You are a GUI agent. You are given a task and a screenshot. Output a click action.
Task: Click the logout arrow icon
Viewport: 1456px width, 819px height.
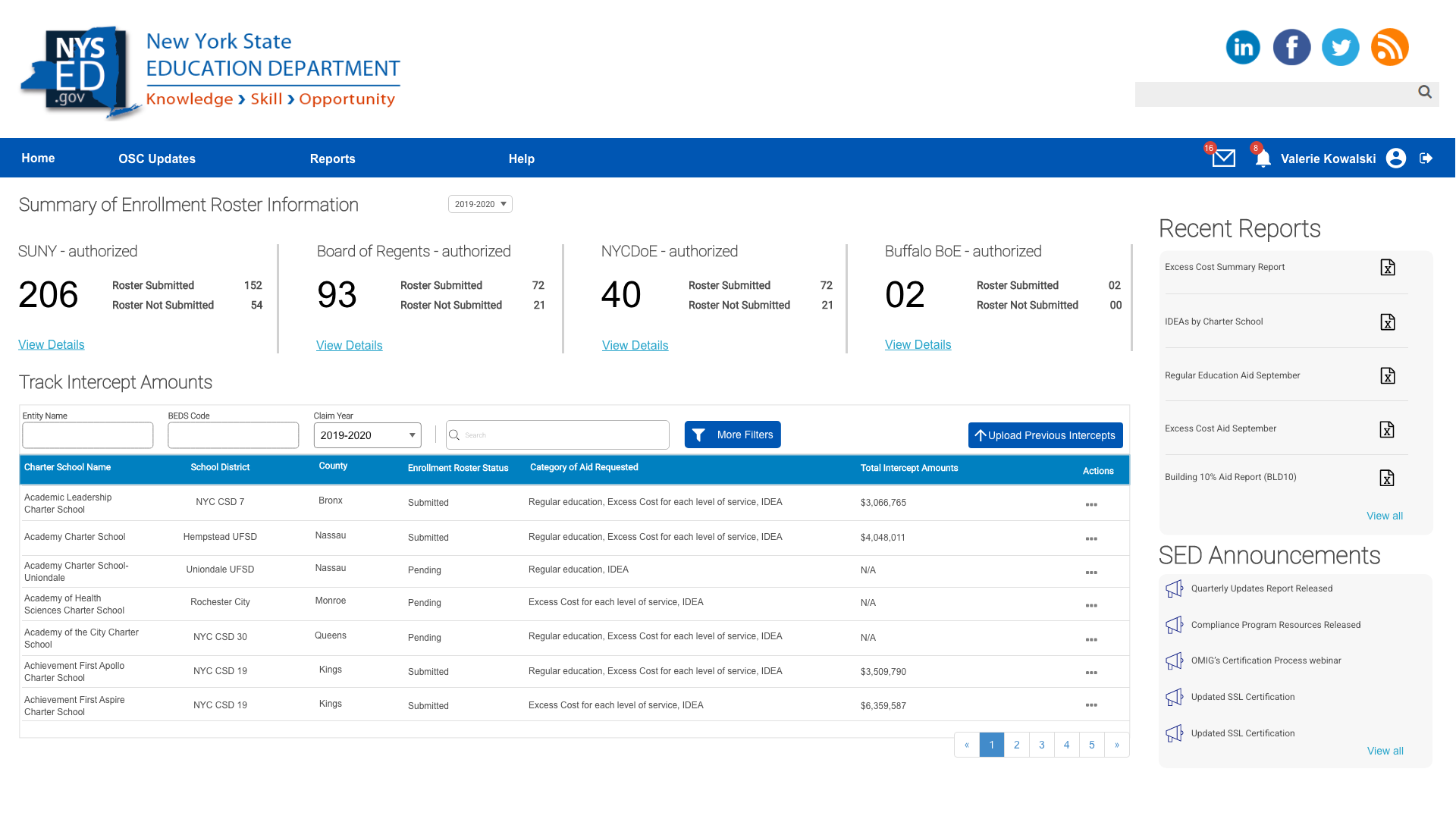(1426, 158)
